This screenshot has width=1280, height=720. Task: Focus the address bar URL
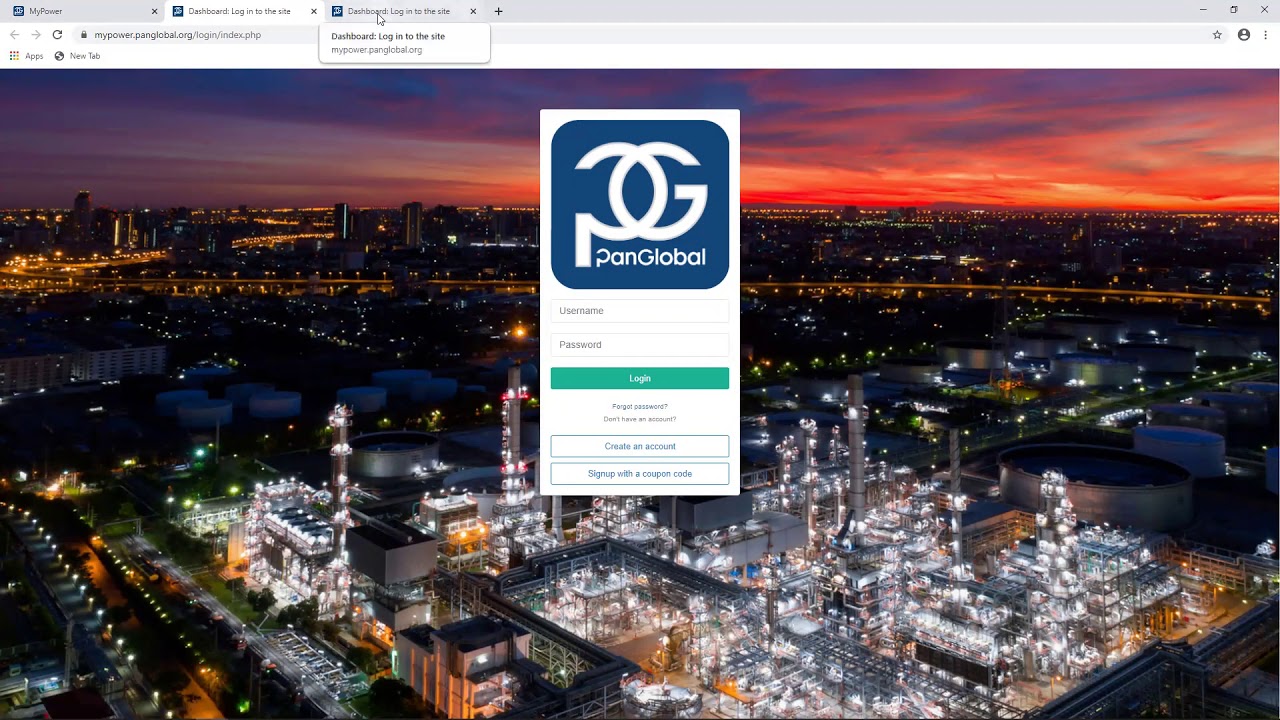click(x=178, y=34)
